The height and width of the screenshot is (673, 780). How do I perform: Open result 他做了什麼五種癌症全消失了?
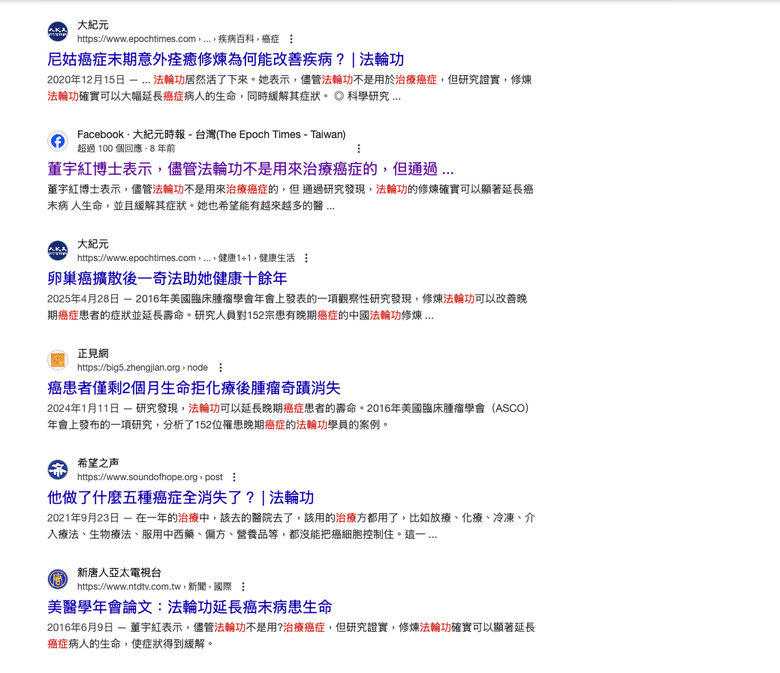[181, 497]
